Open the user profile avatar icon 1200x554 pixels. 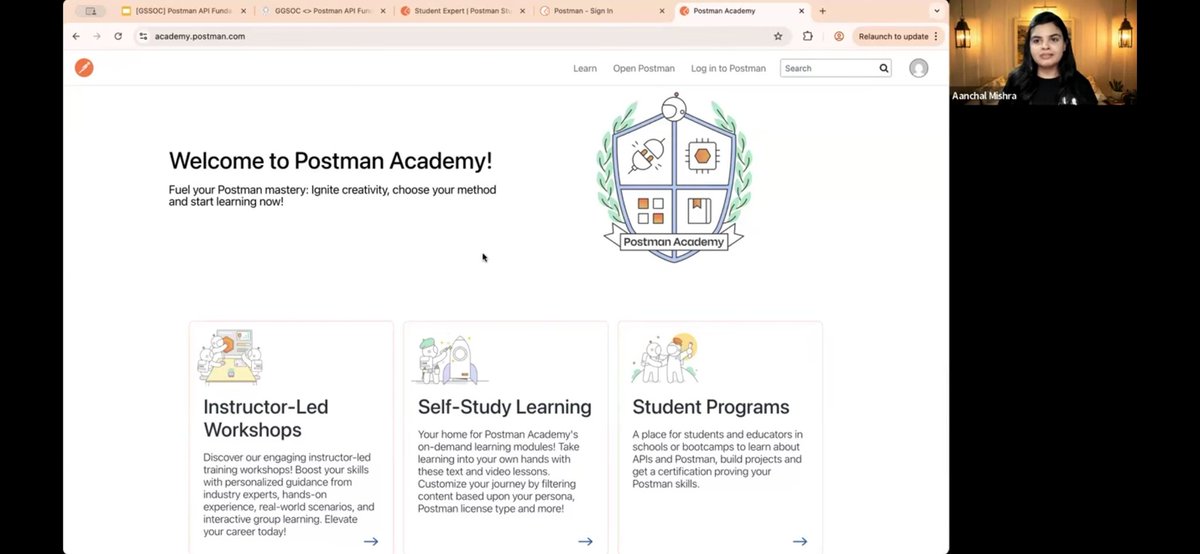coord(918,68)
